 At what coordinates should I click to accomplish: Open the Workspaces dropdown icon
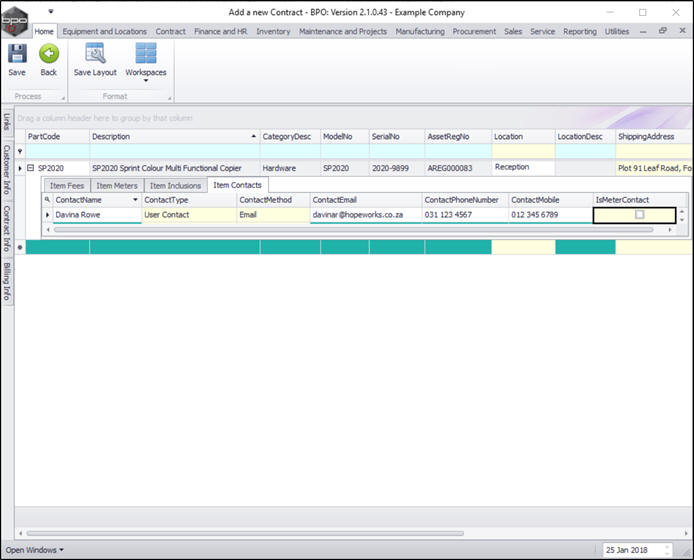(146, 54)
